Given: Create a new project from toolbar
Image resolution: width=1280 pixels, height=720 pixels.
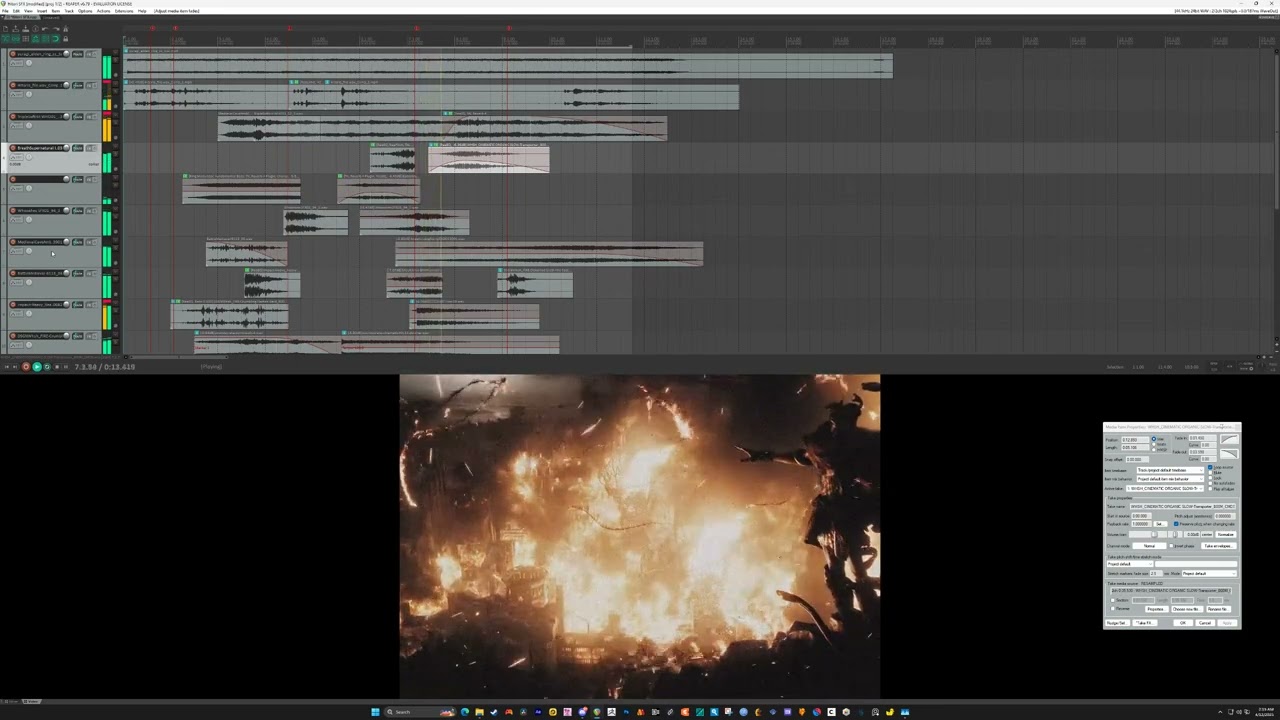Looking at the screenshot, I should tap(5, 29).
